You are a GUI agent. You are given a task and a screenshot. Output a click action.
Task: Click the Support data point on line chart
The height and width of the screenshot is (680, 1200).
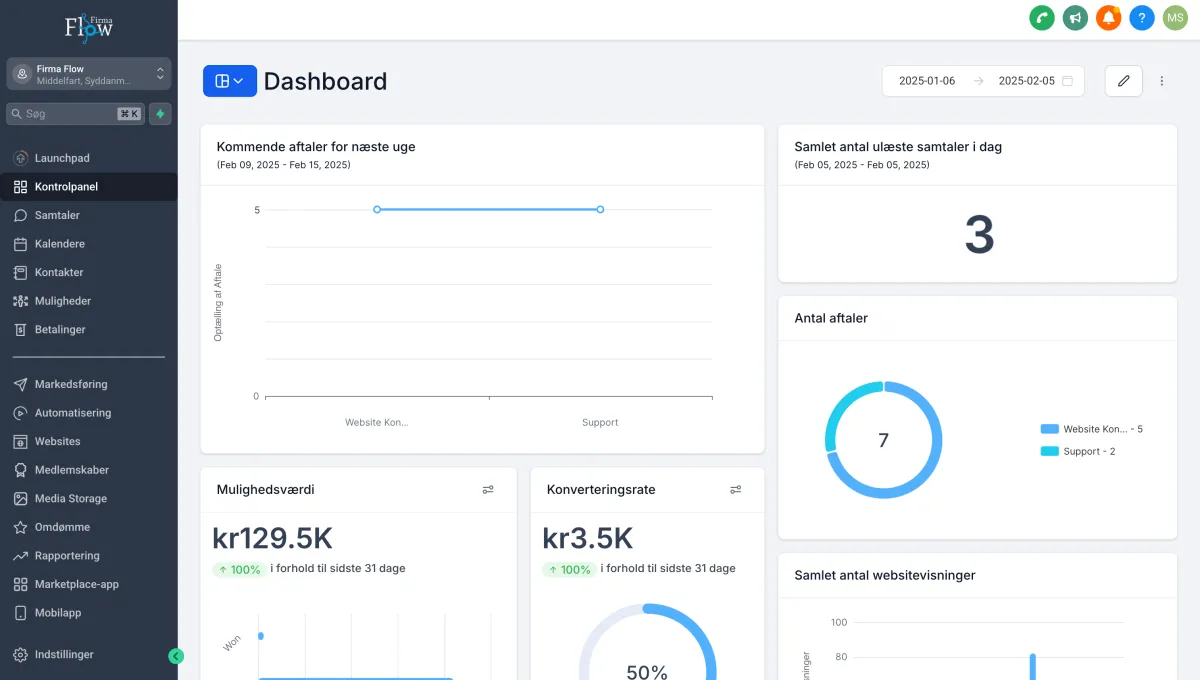pyautogui.click(x=600, y=209)
